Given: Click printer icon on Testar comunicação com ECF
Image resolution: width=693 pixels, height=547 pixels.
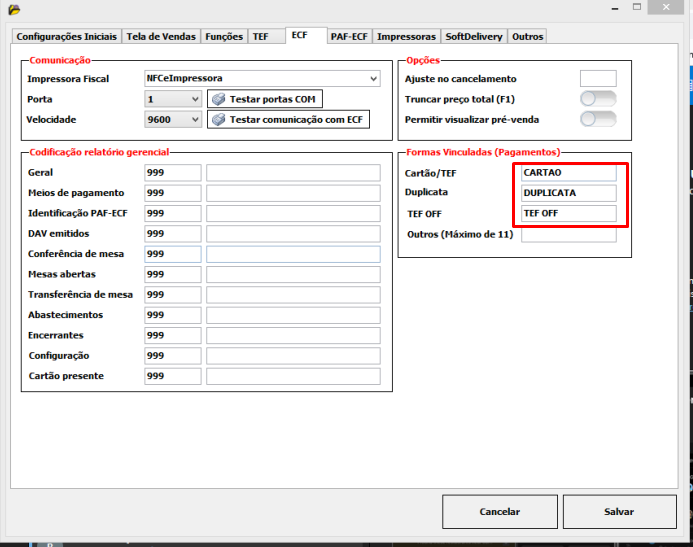Looking at the screenshot, I should coord(219,120).
